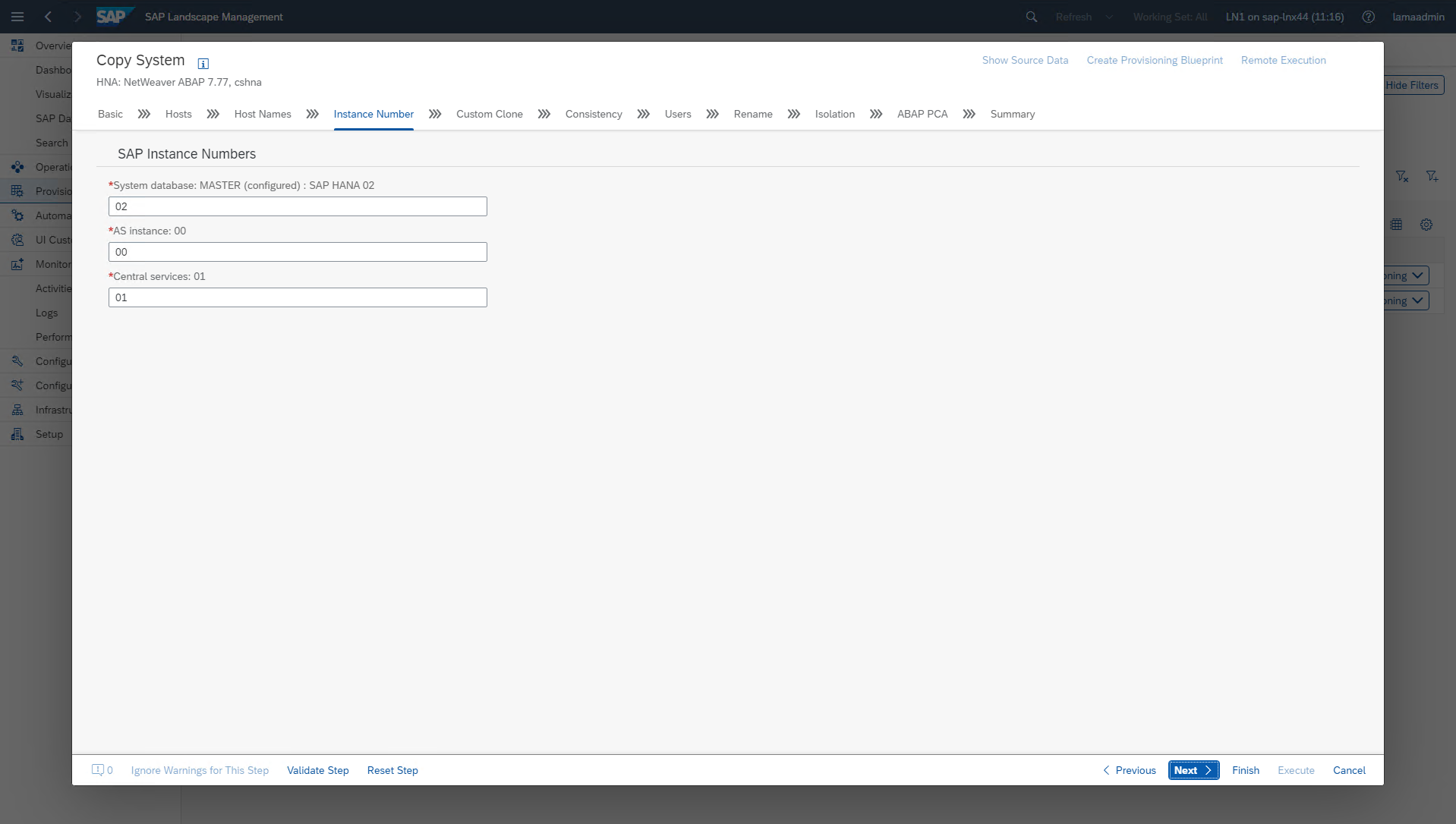Click the clear filter icon

[1402, 176]
